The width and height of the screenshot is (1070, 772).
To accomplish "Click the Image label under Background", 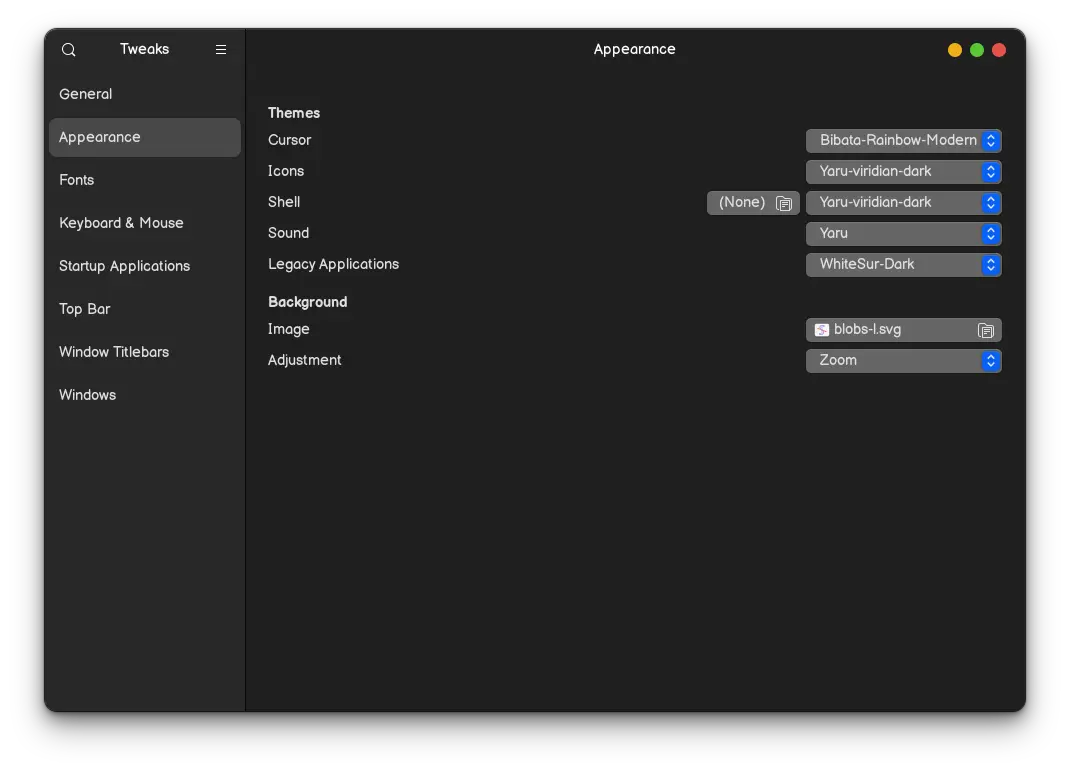I will point(289,330).
